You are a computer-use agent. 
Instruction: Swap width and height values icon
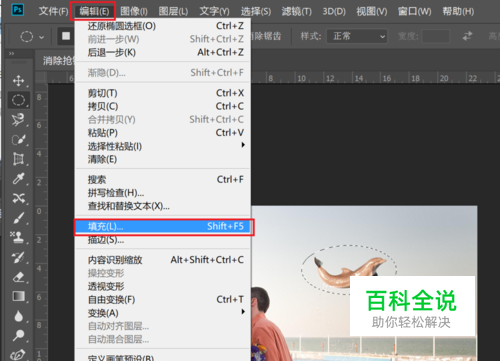coord(468,36)
